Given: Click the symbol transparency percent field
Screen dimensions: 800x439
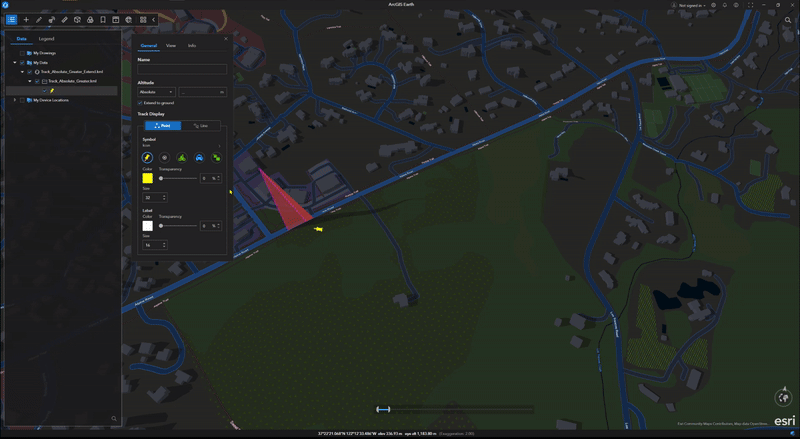Looking at the screenshot, I should 211,178.
